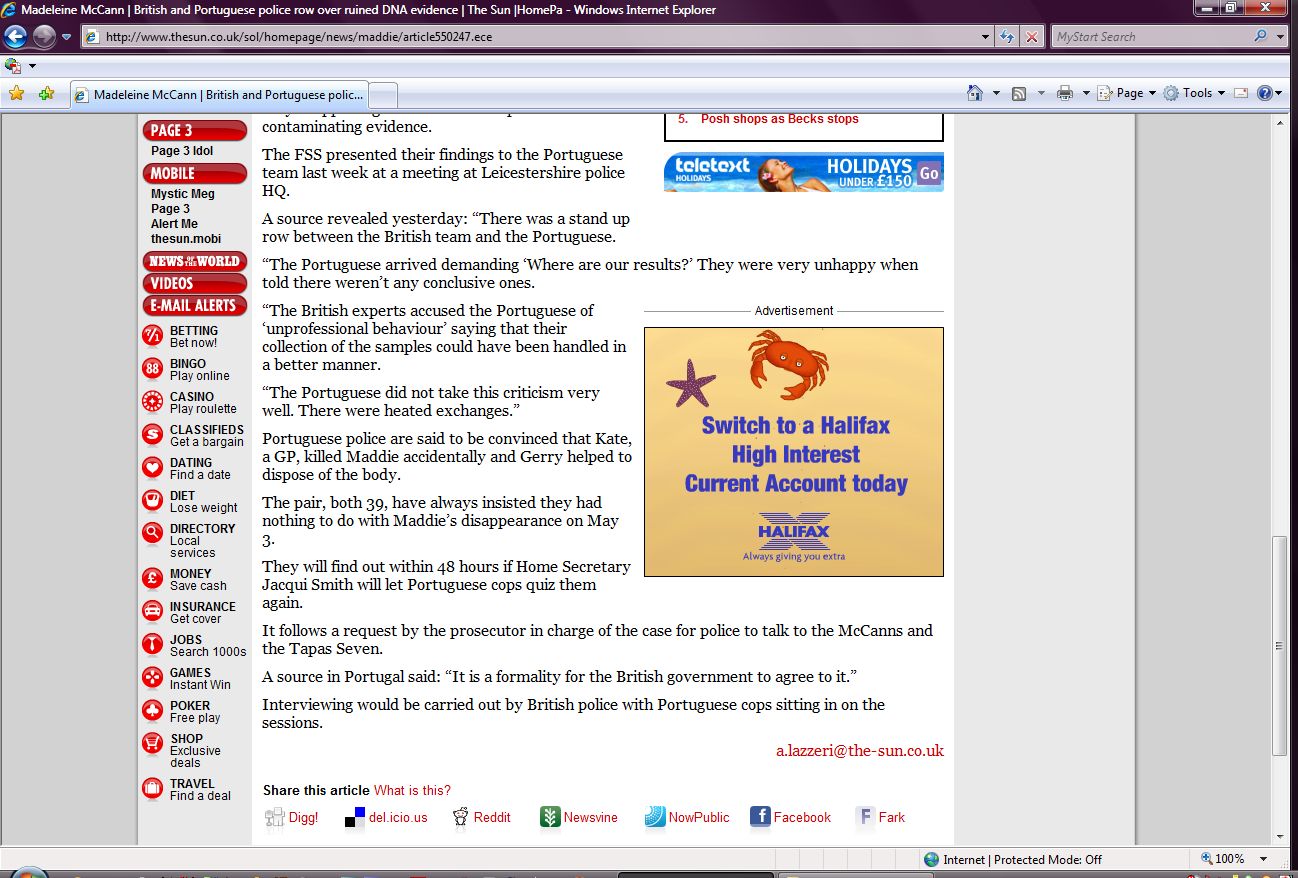Open a new blank tab
This screenshot has width=1298, height=878.
click(x=384, y=95)
